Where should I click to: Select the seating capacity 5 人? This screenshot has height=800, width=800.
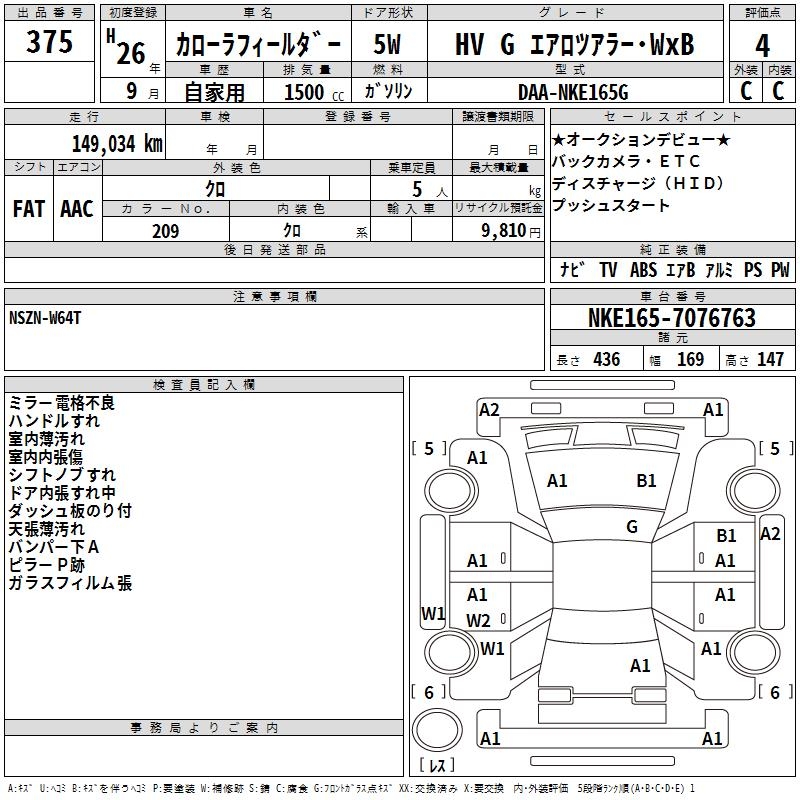point(429,190)
